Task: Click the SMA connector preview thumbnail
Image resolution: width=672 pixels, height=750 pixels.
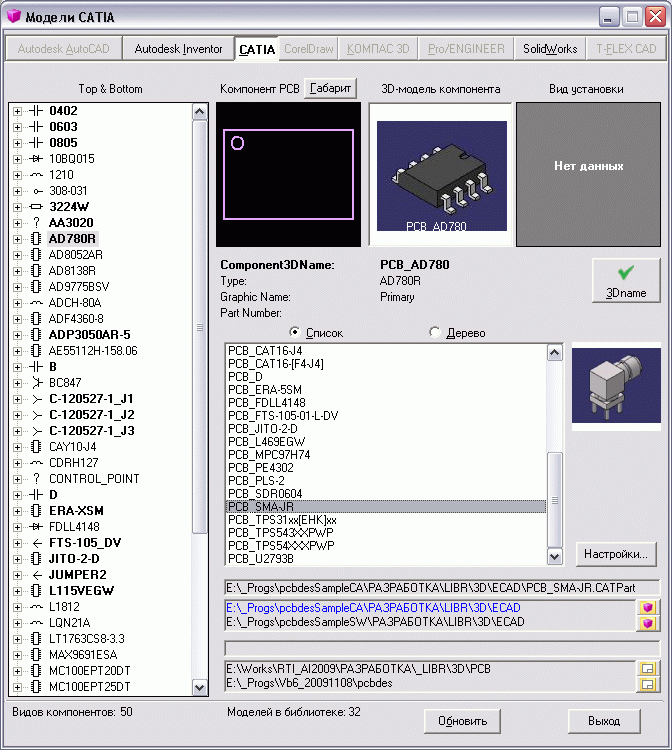Action: [616, 385]
